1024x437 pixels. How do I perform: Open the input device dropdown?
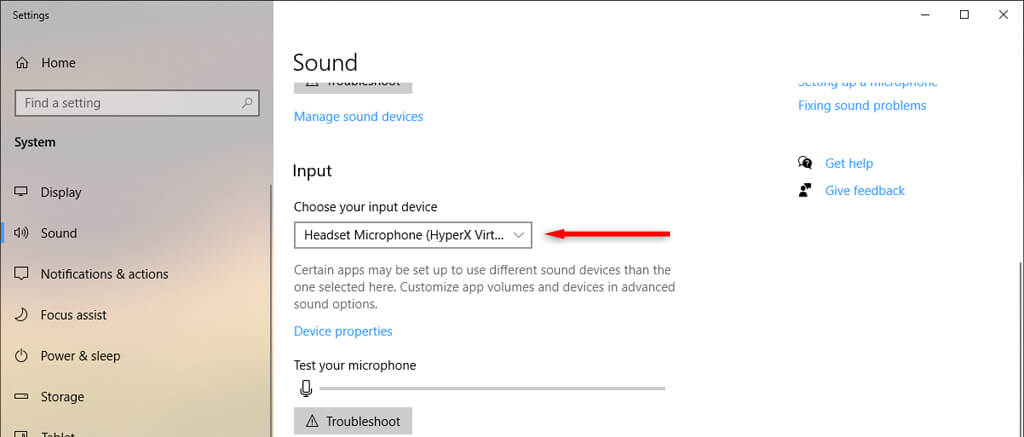pyautogui.click(x=413, y=234)
